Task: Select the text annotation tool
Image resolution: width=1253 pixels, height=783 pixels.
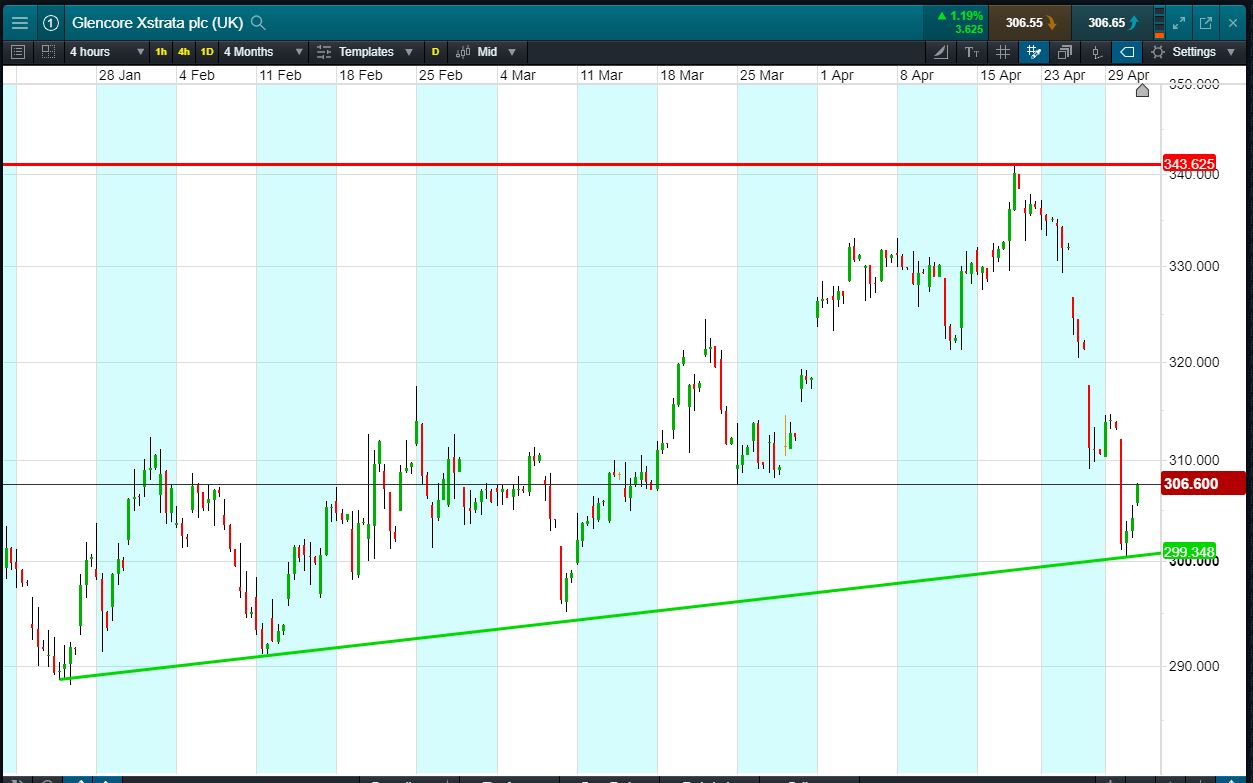Action: click(973, 52)
